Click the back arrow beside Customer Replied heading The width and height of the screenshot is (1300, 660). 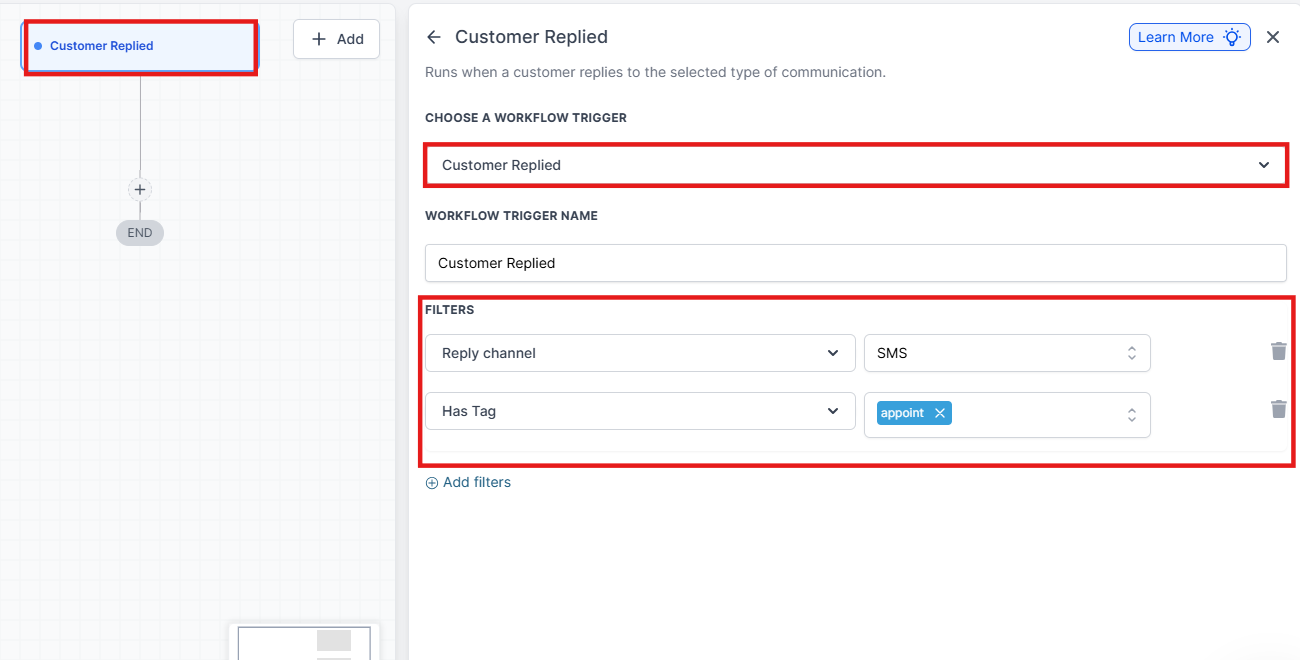433,37
